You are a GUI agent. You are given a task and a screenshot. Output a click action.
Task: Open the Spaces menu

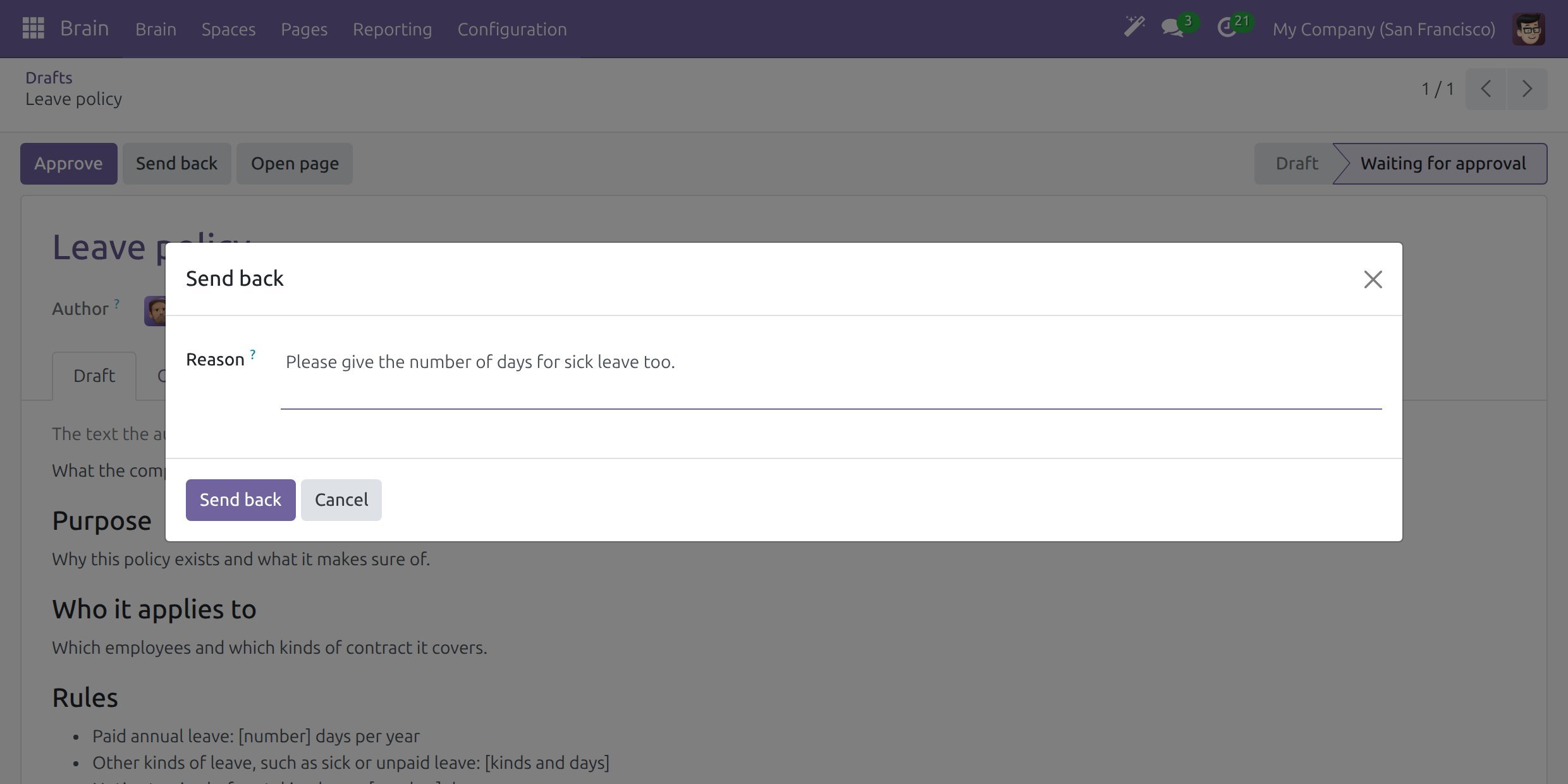pos(228,29)
